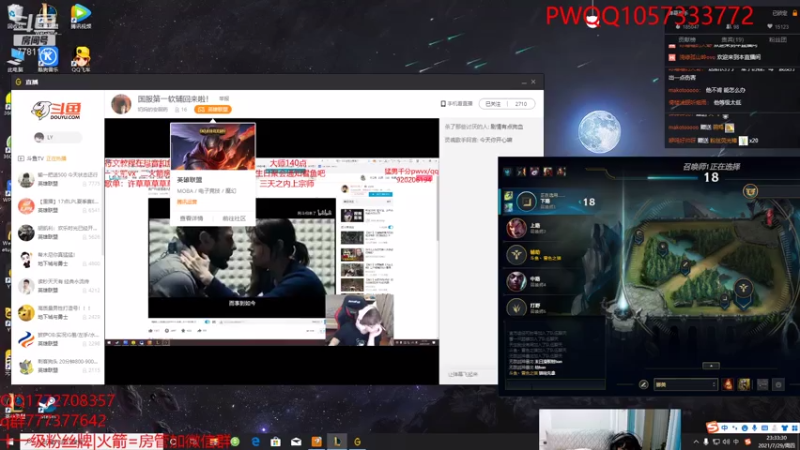Click the lower summoner spell next to 下路 slot
800x450 pixels.
point(508,207)
